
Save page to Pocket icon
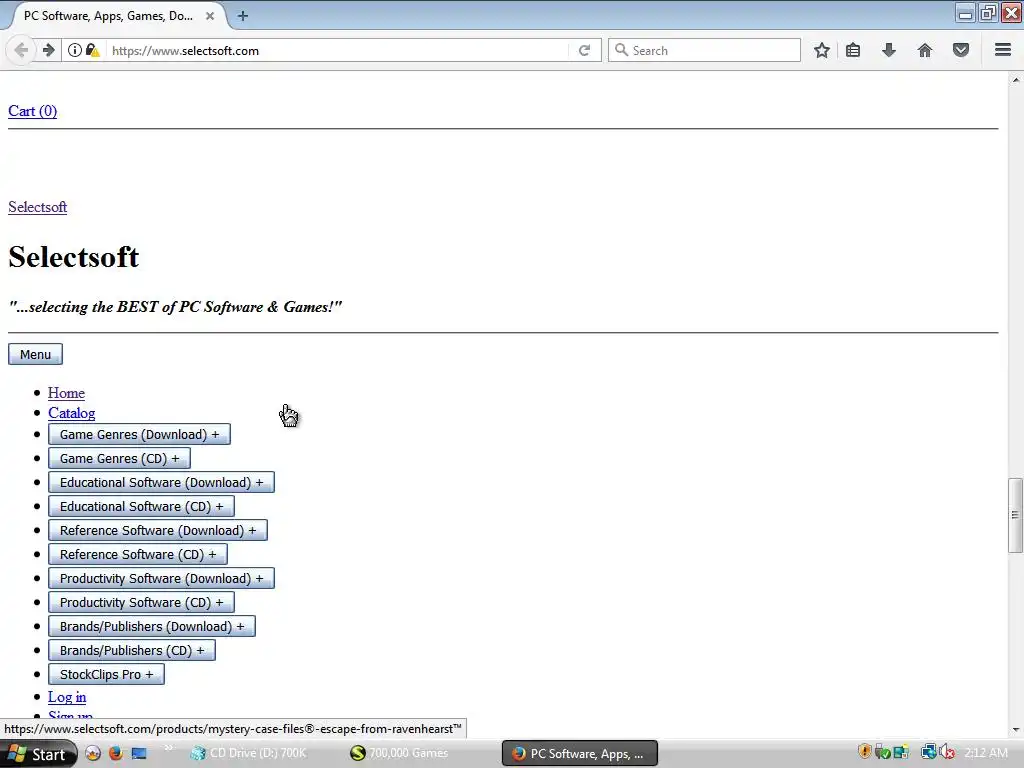click(x=961, y=50)
